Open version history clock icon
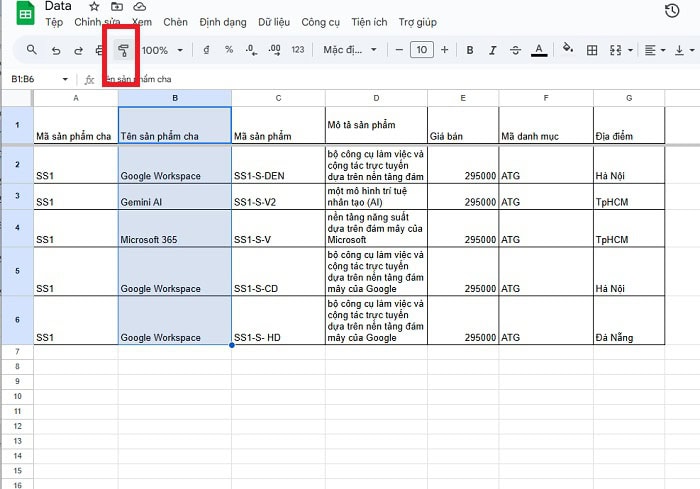This screenshot has width=700, height=489. coord(672,11)
